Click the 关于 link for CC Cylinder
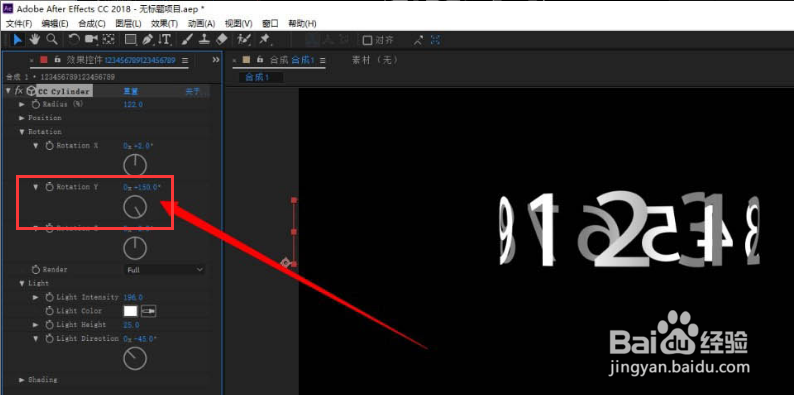The height and width of the screenshot is (395, 794). click(x=192, y=91)
